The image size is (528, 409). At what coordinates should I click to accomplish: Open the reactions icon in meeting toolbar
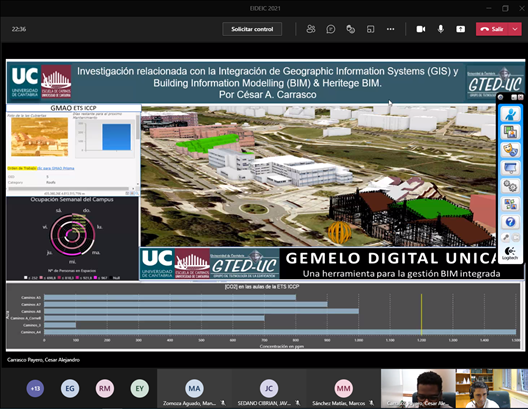click(x=351, y=29)
